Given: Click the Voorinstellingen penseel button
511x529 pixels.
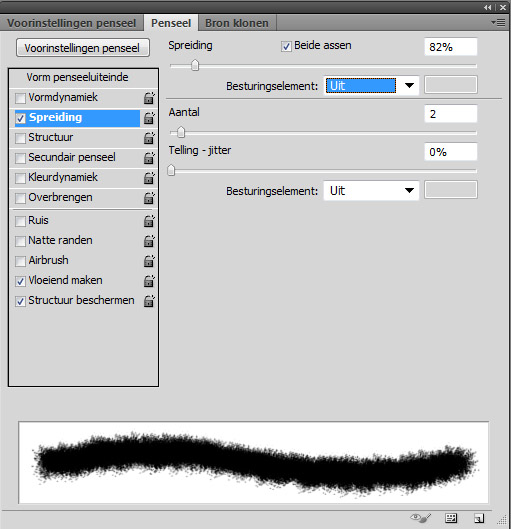Looking at the screenshot, I should [83, 48].
